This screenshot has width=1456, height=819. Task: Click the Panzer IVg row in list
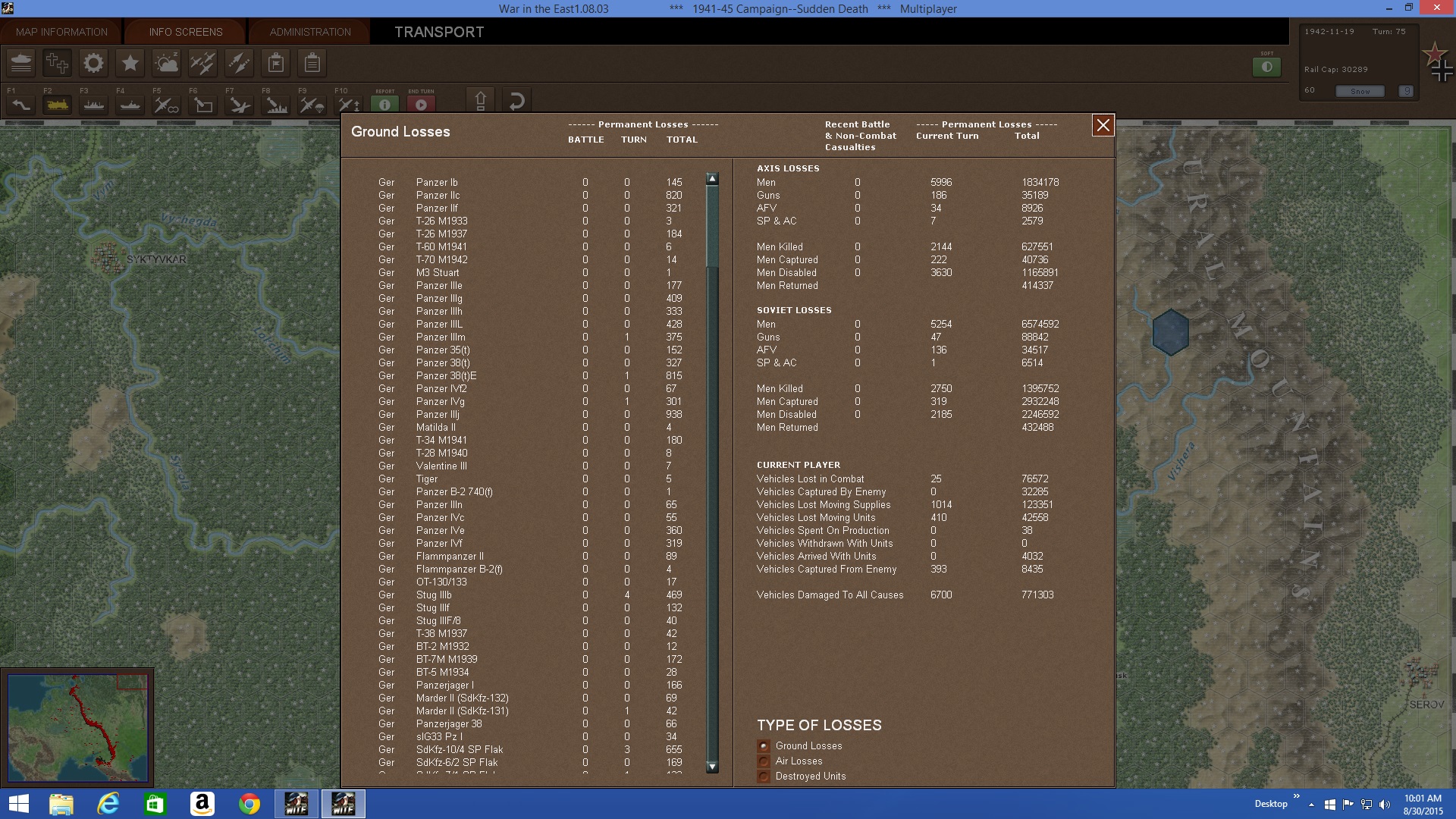tap(531, 401)
